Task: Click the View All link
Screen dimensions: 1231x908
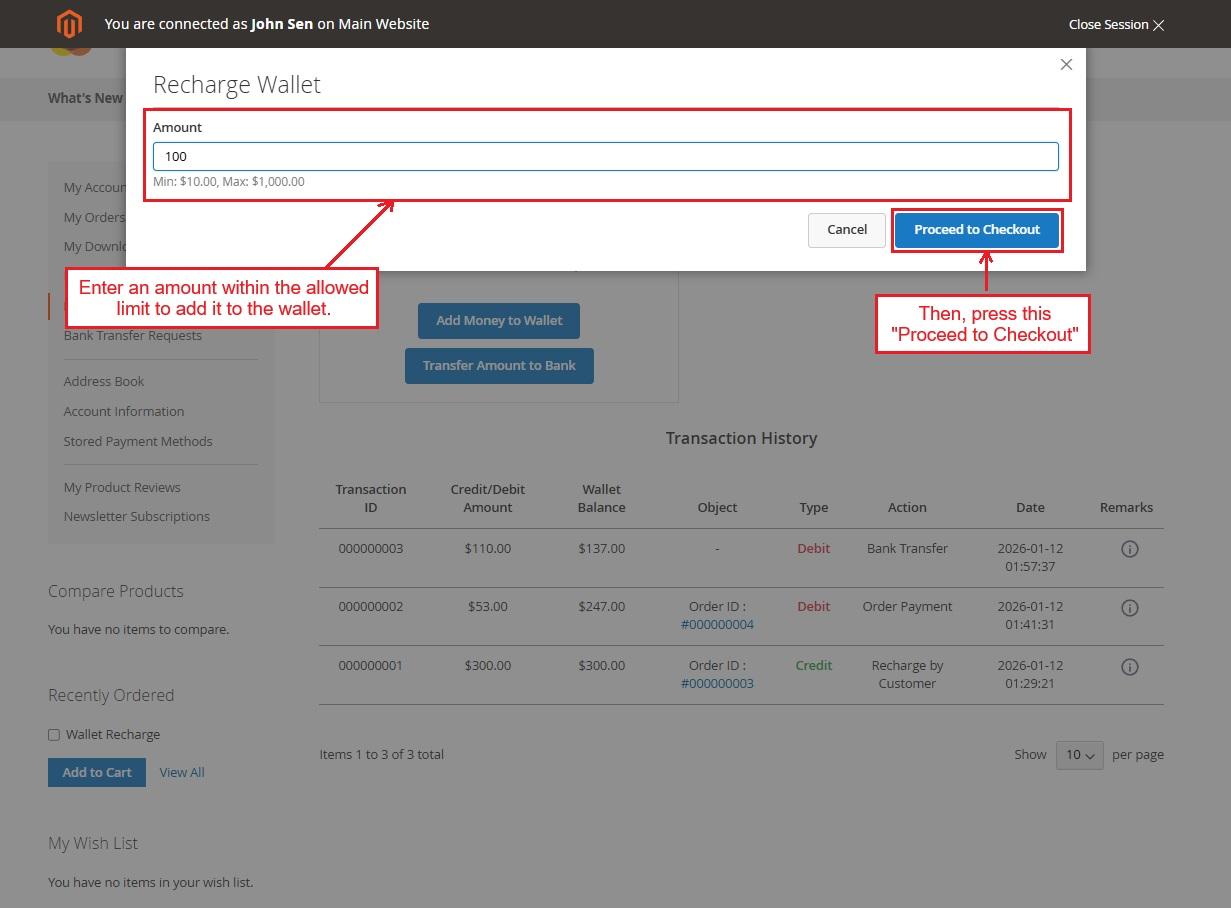Action: pyautogui.click(x=182, y=773)
